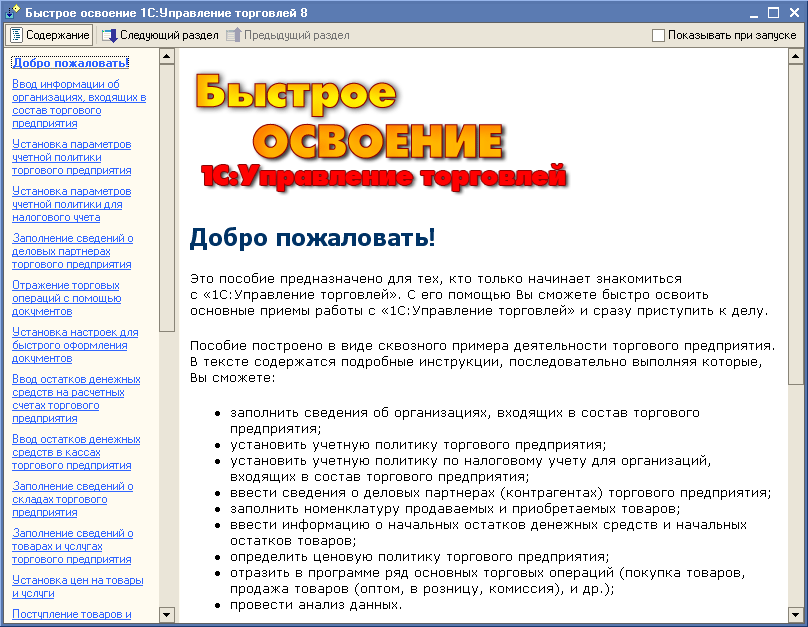The width and height of the screenshot is (808, 627).
Task: Click the Быстрое освоение banner image
Action: [x=381, y=132]
